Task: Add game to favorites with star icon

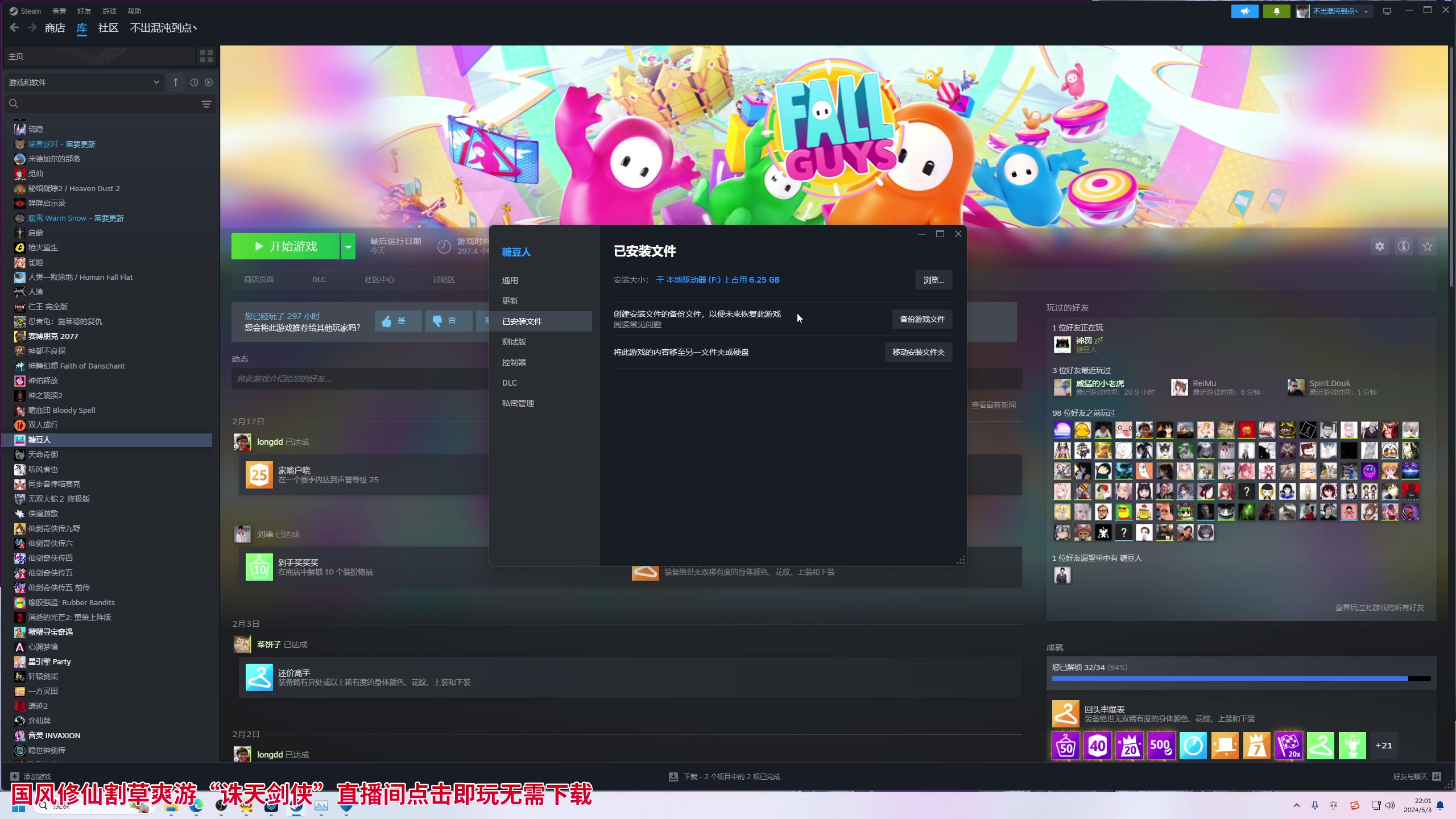Action: pos(1428,246)
